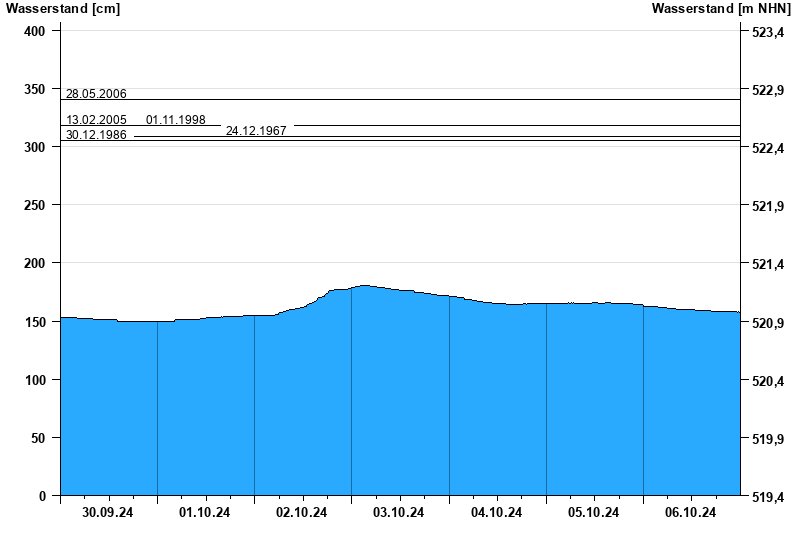Screen dimensions: 800x550
Task: Select the 24.12.1967 historic level label
Action: [x=256, y=131]
